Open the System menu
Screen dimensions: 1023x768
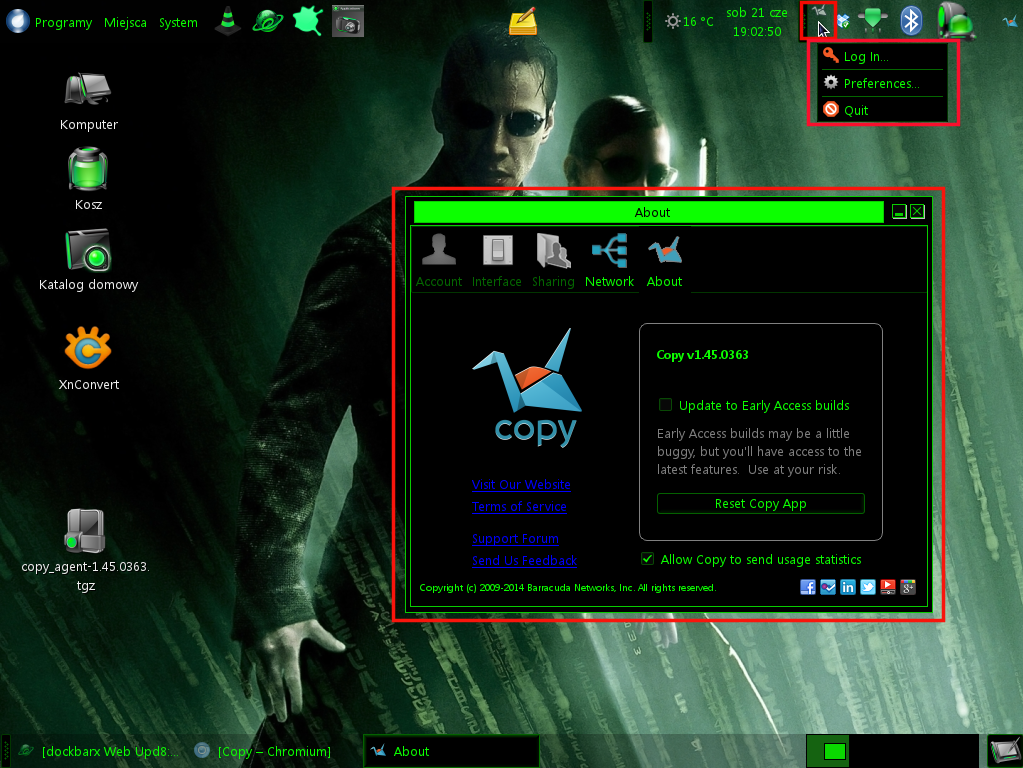point(178,22)
